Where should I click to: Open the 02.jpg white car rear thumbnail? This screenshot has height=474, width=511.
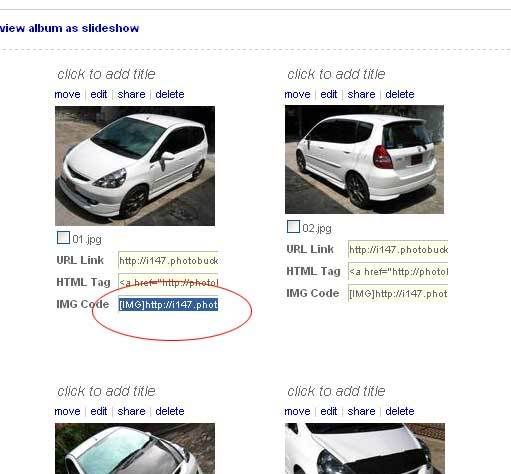click(x=364, y=159)
